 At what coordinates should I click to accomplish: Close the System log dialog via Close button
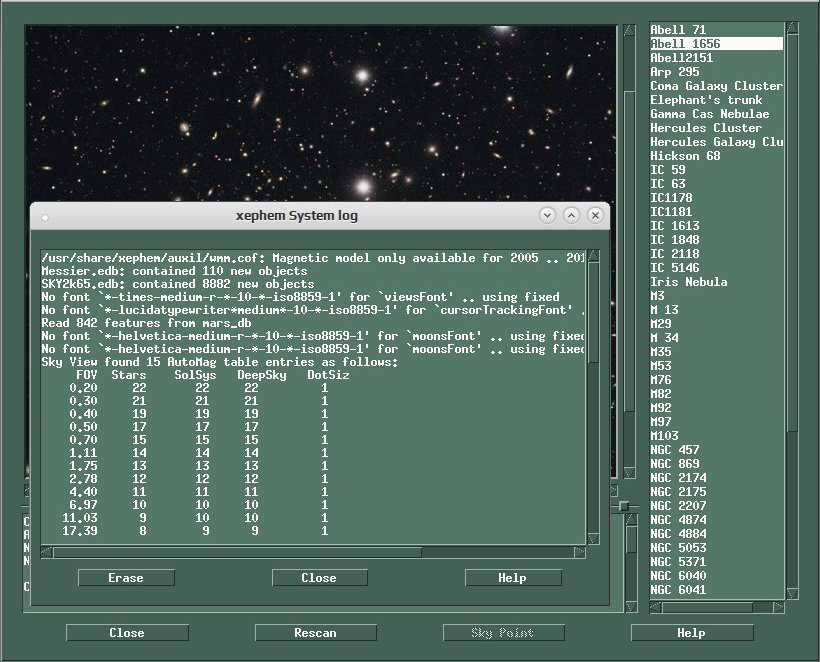(x=320, y=578)
